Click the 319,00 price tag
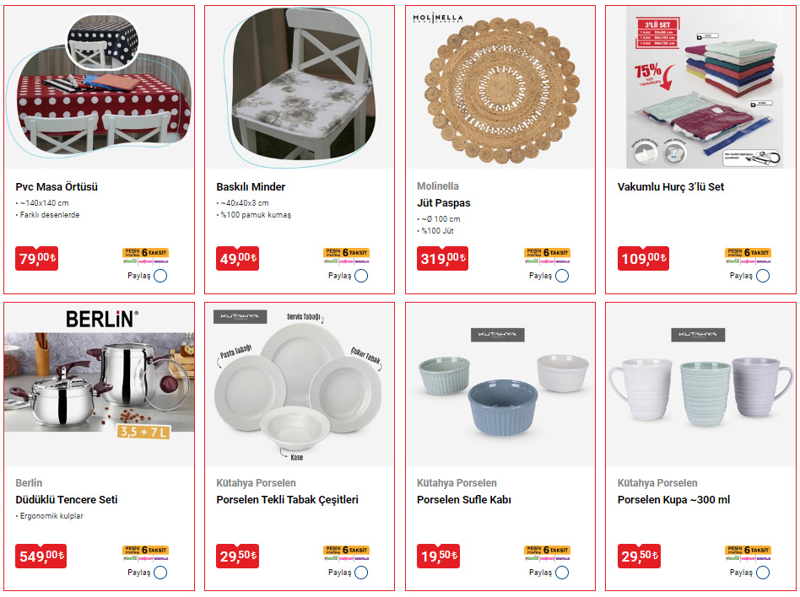800x597 pixels. point(442,258)
